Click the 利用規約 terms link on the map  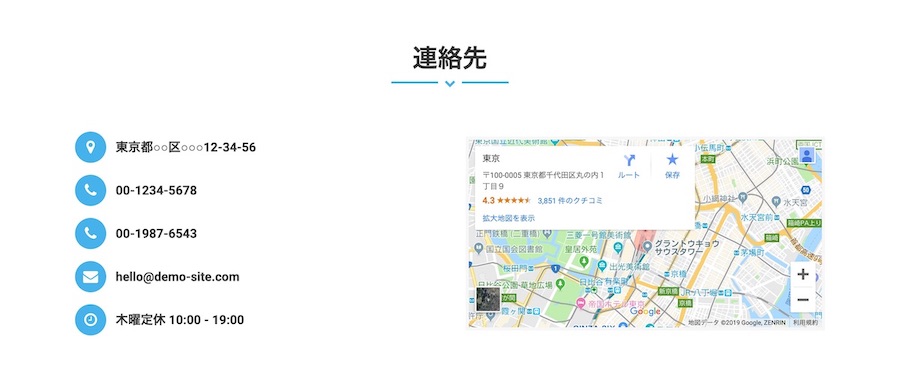click(x=806, y=323)
